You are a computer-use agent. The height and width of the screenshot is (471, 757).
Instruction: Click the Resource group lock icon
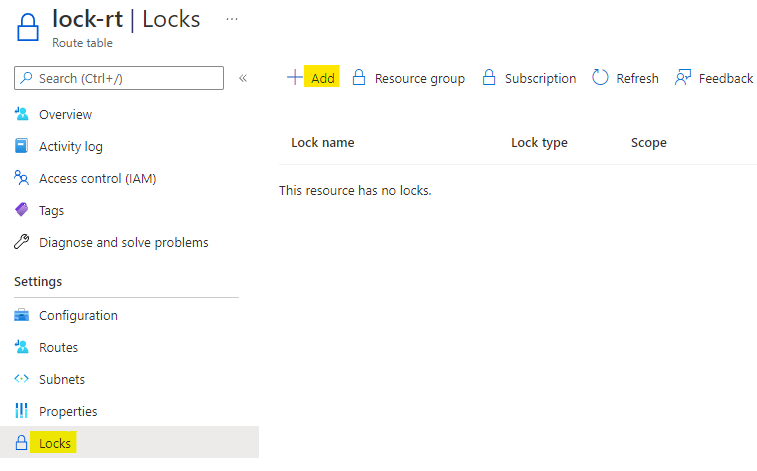[358, 78]
